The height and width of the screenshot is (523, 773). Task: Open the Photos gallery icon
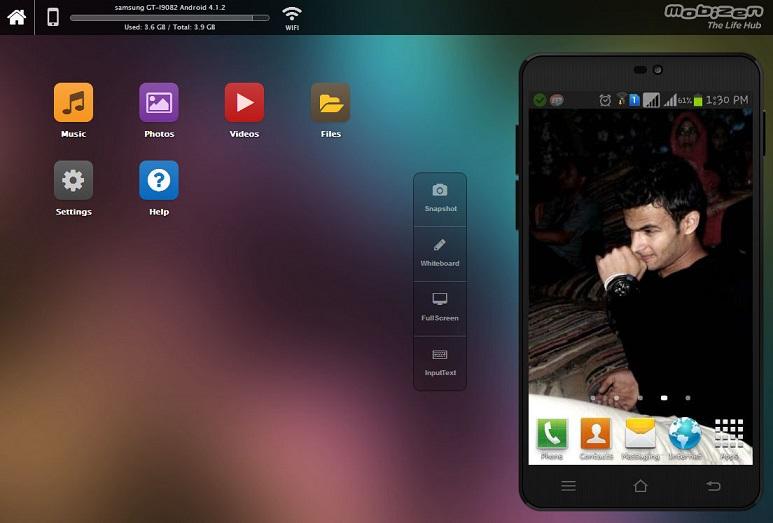click(x=159, y=103)
